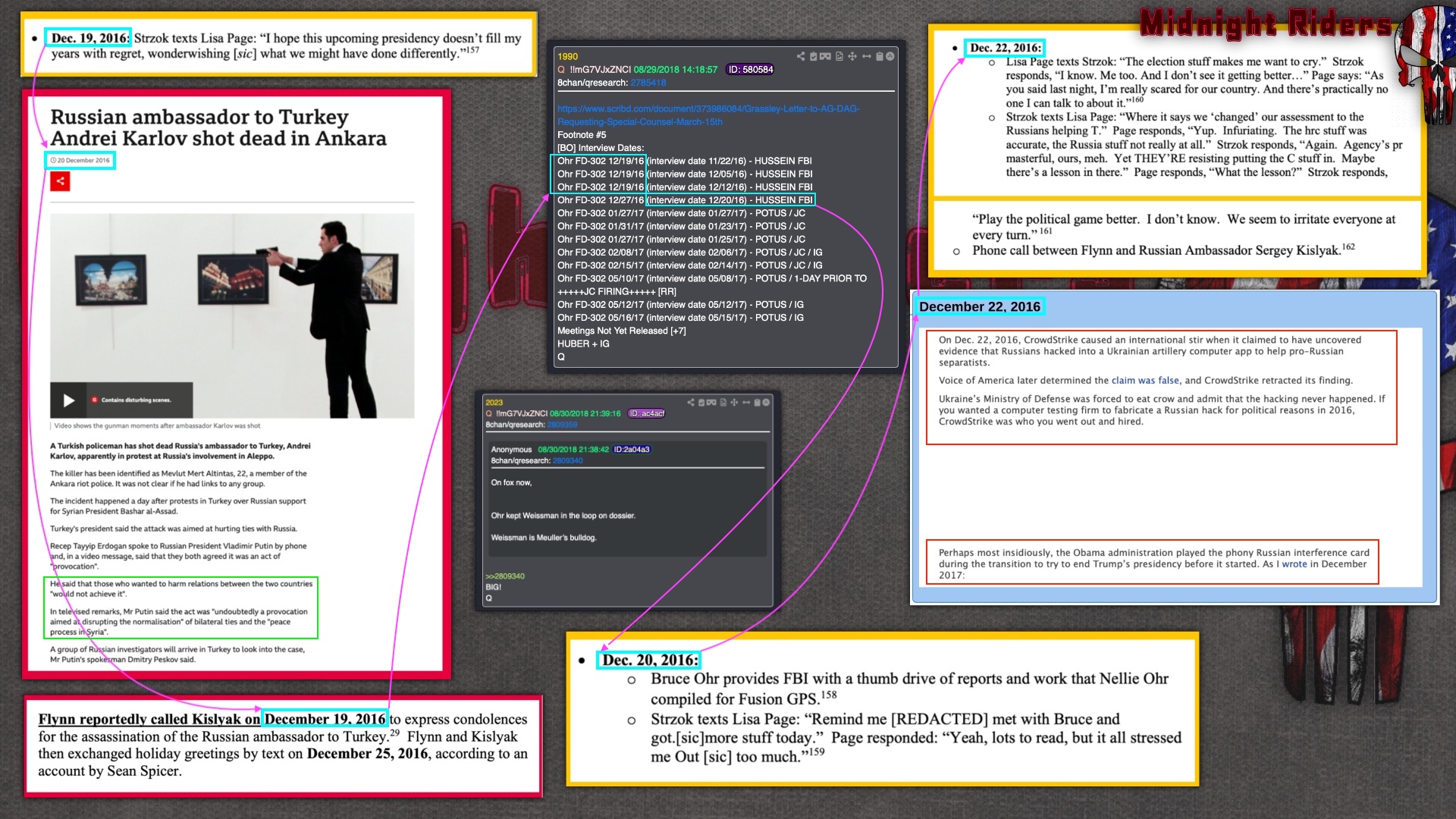Click the 'BIG!' reply text
Image resolution: width=1456 pixels, height=819 pixels.
click(494, 587)
